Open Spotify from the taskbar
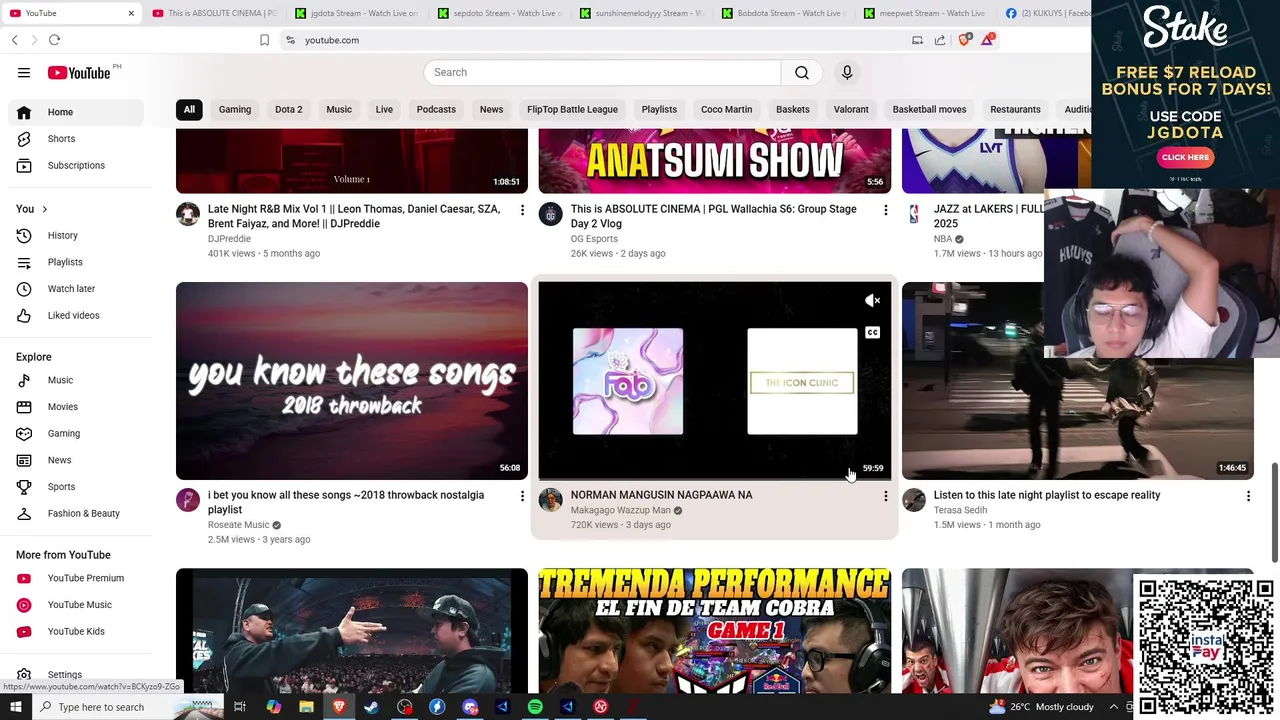The height and width of the screenshot is (720, 1280). (535, 707)
